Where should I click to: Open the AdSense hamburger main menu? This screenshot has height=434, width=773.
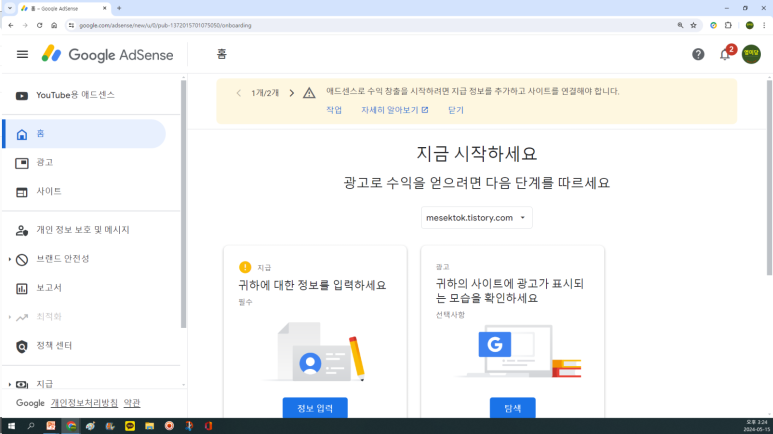22,55
